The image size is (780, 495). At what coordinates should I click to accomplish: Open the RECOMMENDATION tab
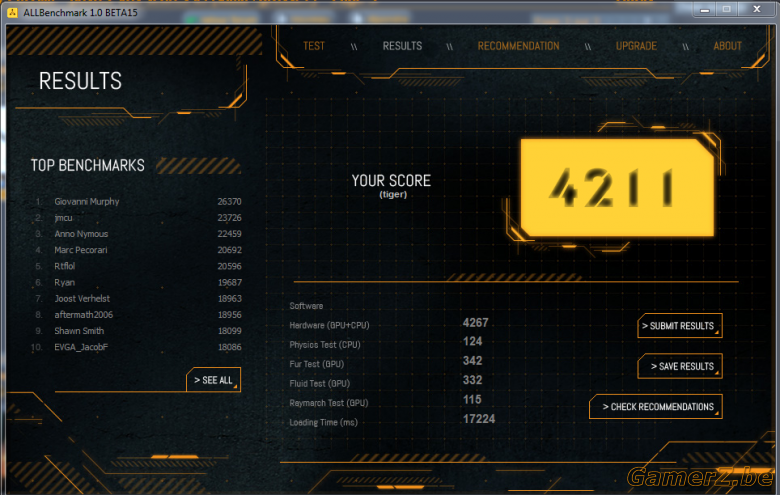518,46
